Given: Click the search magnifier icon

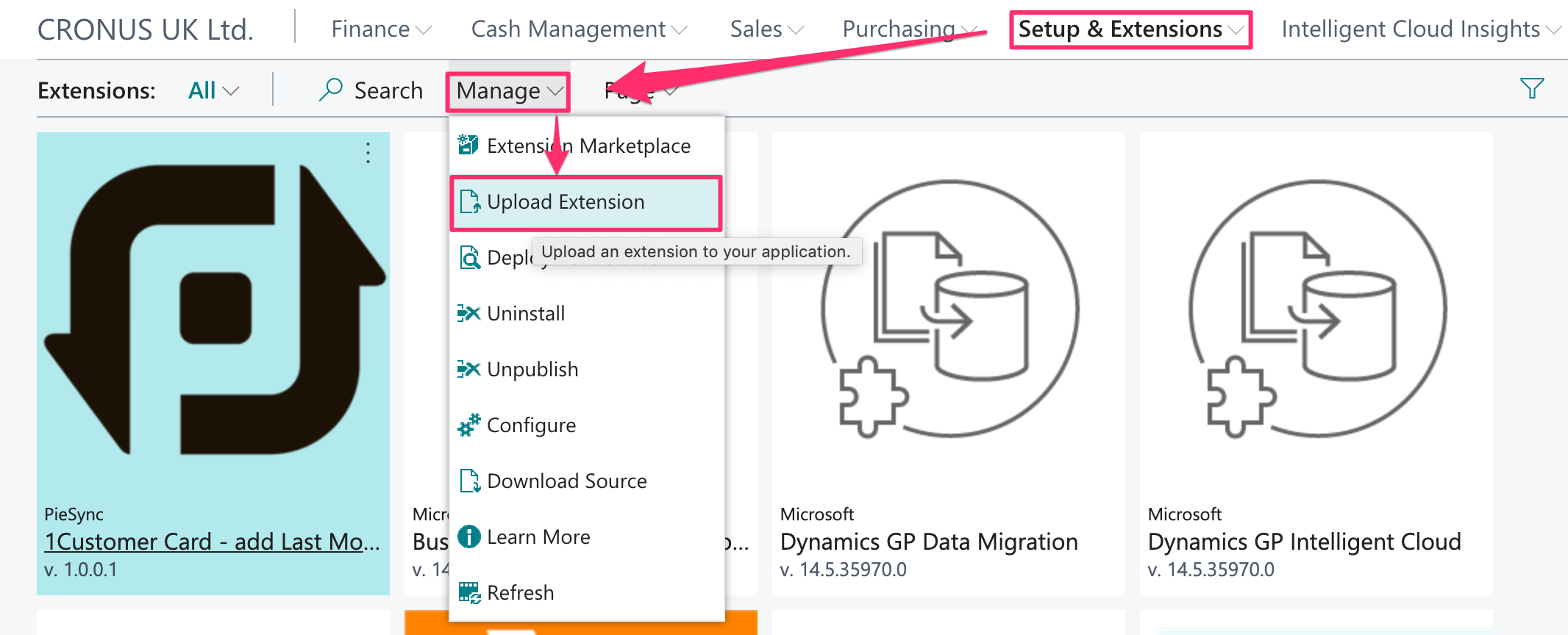Looking at the screenshot, I should (x=331, y=90).
